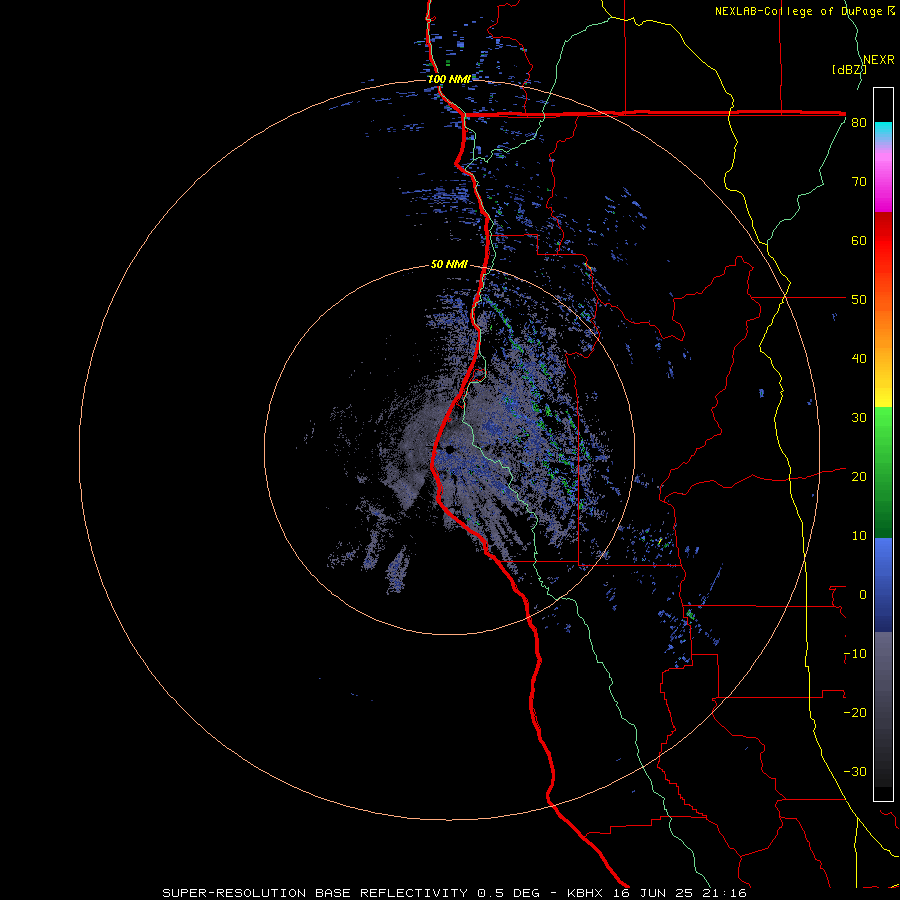Image resolution: width=900 pixels, height=900 pixels.
Task: Click the 0 value on the dBZ scale
Action: (863, 595)
